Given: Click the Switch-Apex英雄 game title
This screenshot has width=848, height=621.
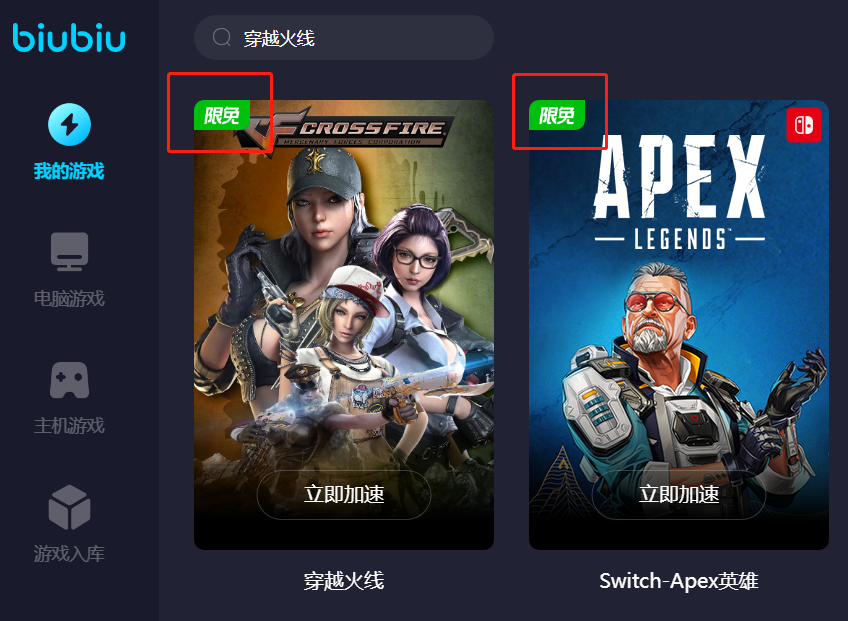Looking at the screenshot, I should click(679, 581).
